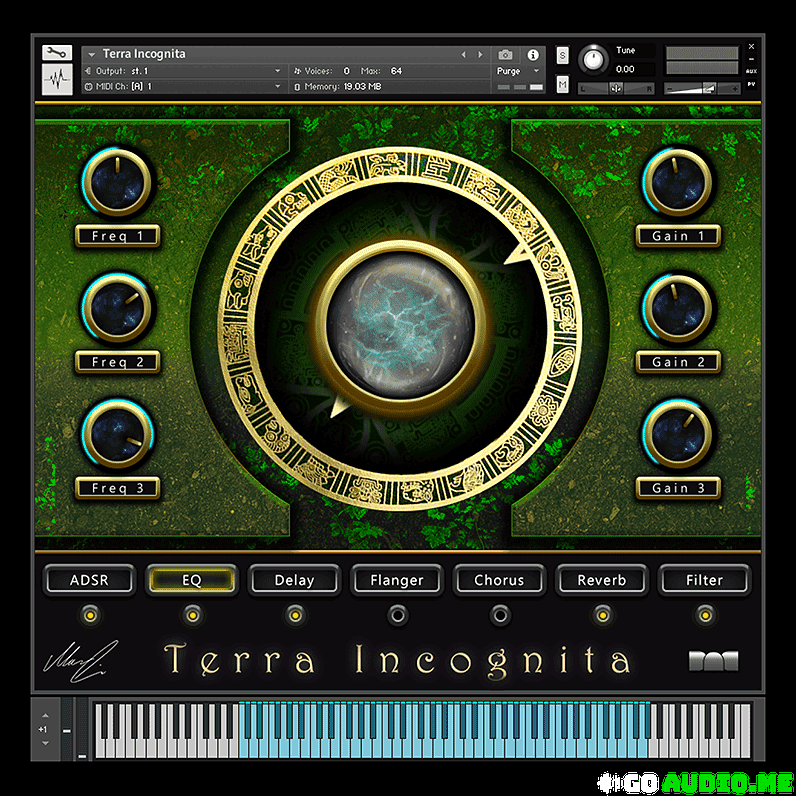Screen dimensions: 796x796
Task: Click the Freq 1 label plate
Action: (x=117, y=236)
